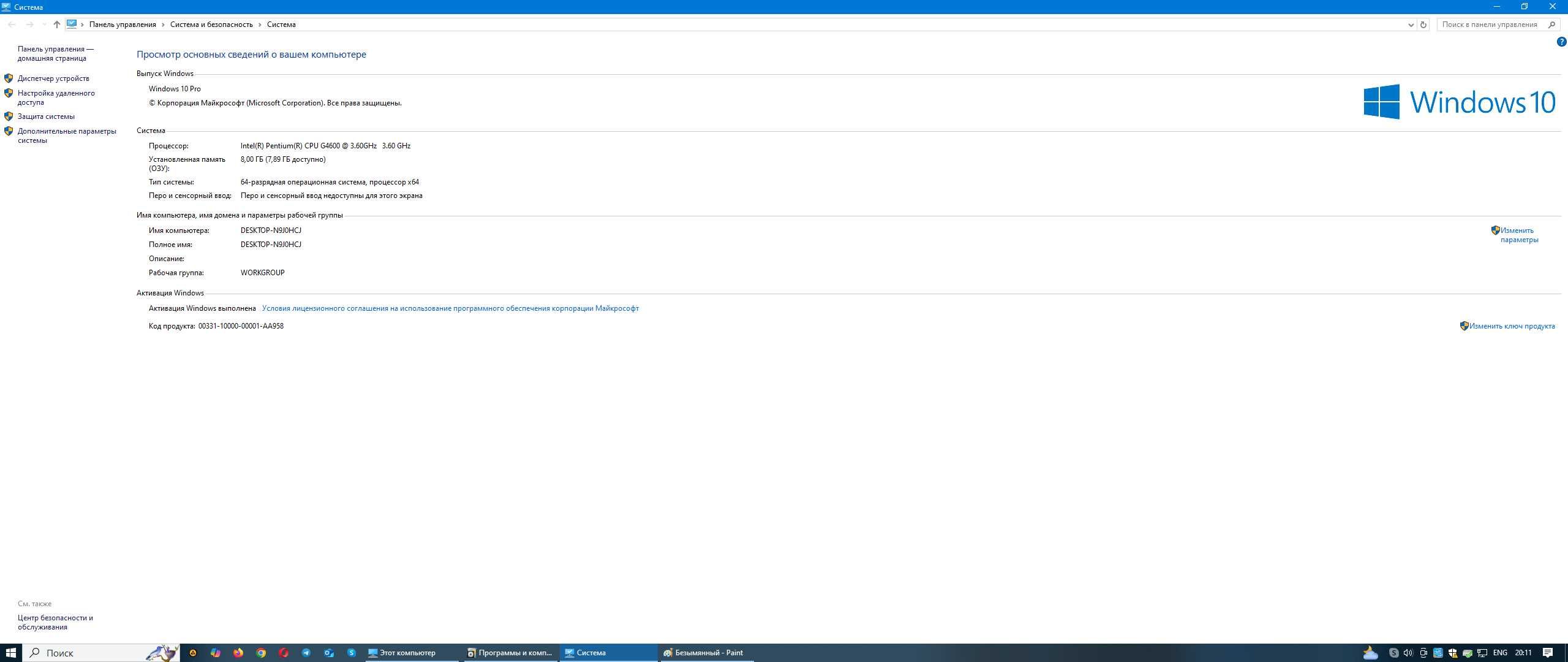Open the orange round taskbar app icon
The width and height of the screenshot is (1568, 662).
[193, 653]
